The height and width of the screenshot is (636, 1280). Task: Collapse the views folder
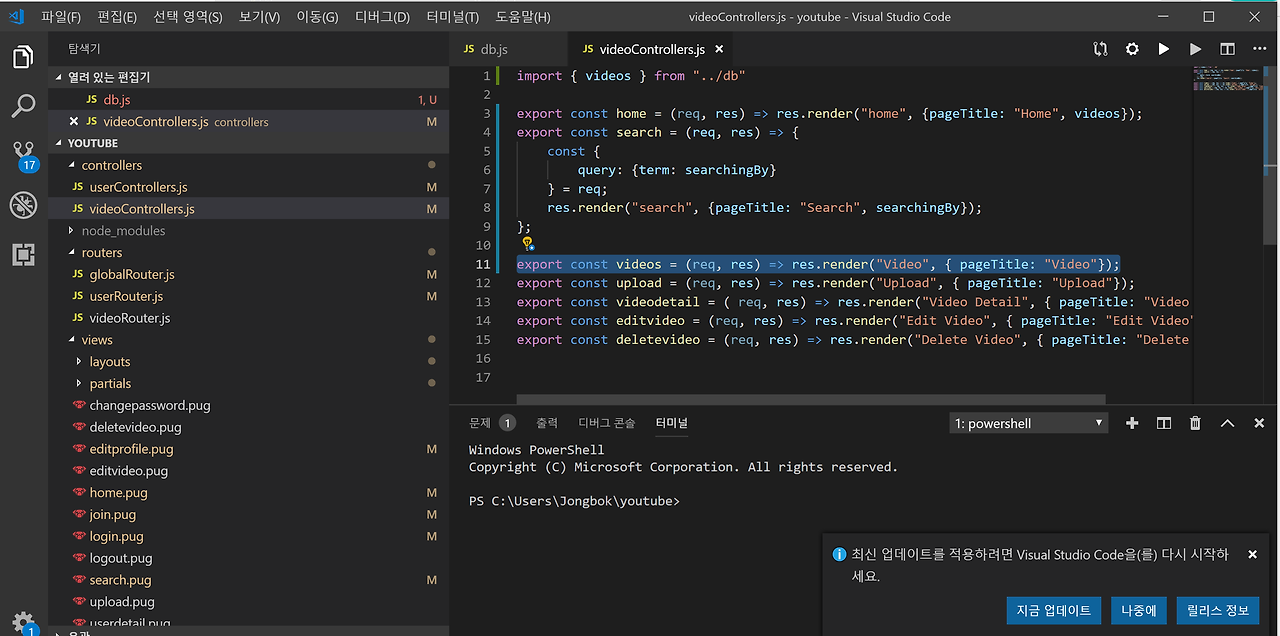(x=97, y=340)
